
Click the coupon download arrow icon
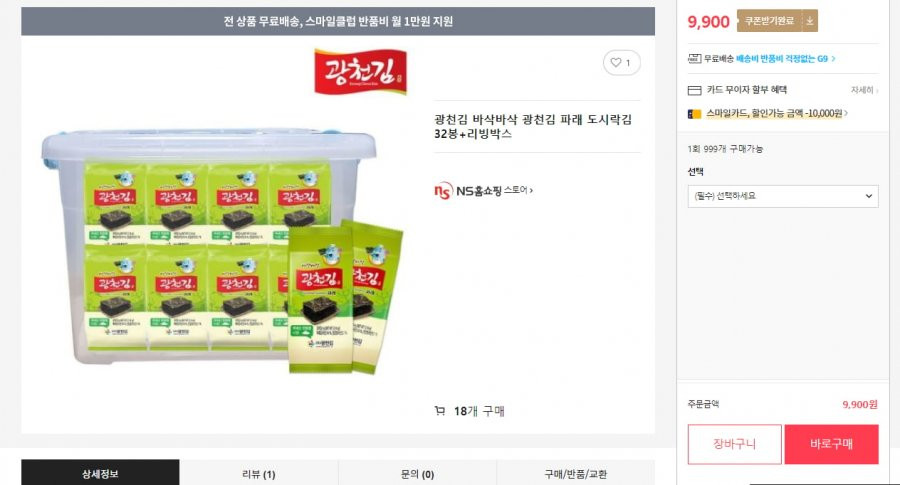point(809,21)
